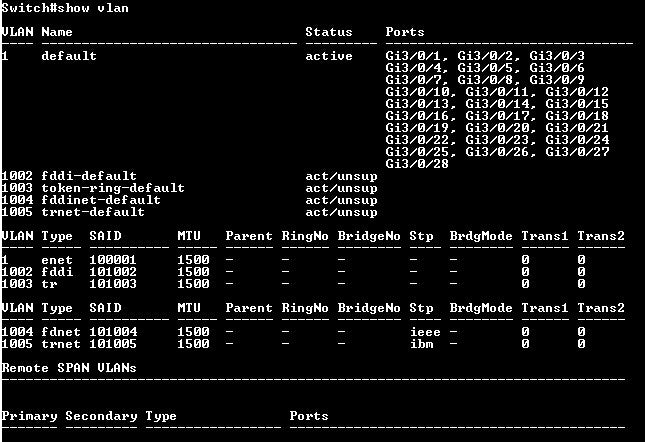The image size is (645, 442).
Task: Click SAID value 101004
Action: click(113, 332)
